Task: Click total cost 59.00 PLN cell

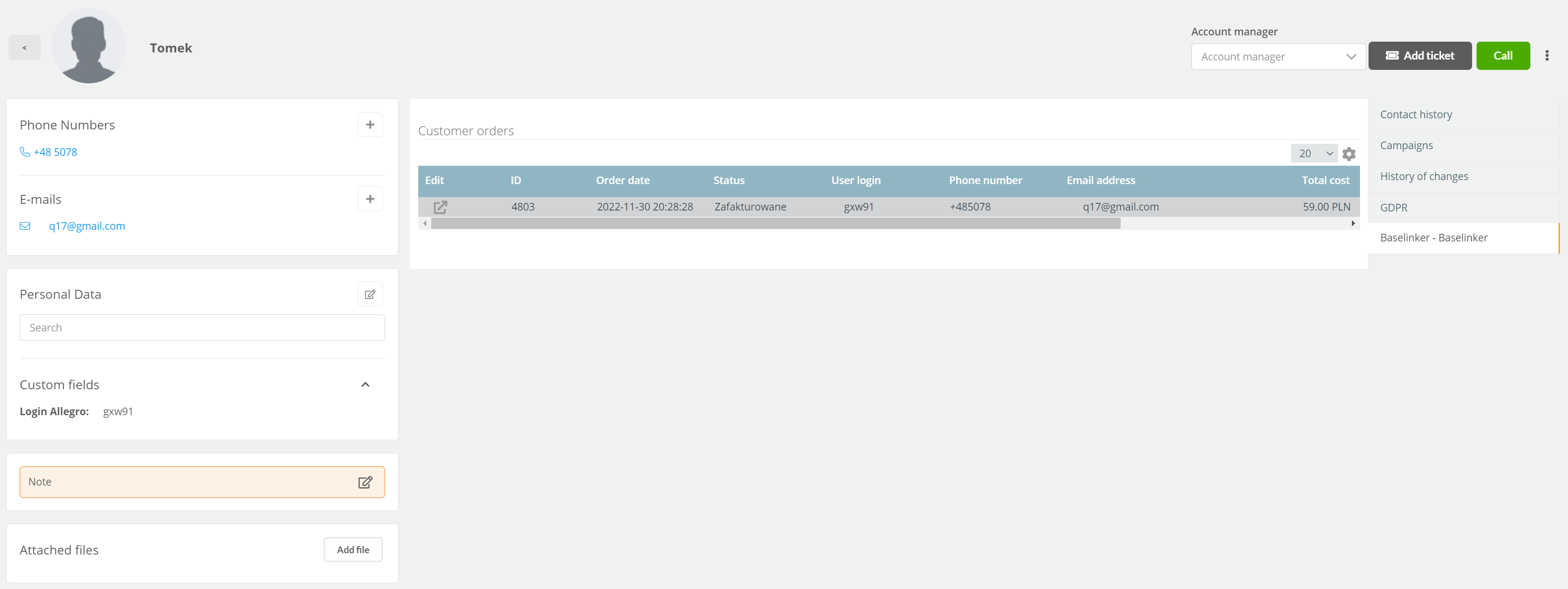Action: (x=1326, y=207)
